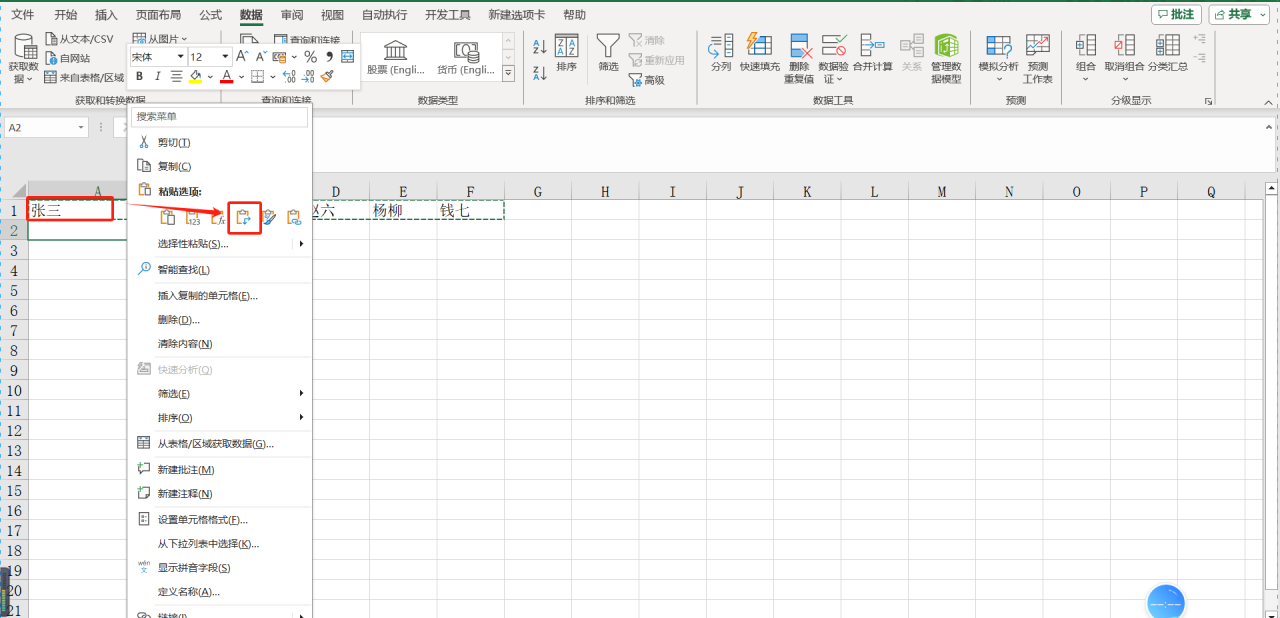Select cell E1 containing 杨柳

point(403,211)
